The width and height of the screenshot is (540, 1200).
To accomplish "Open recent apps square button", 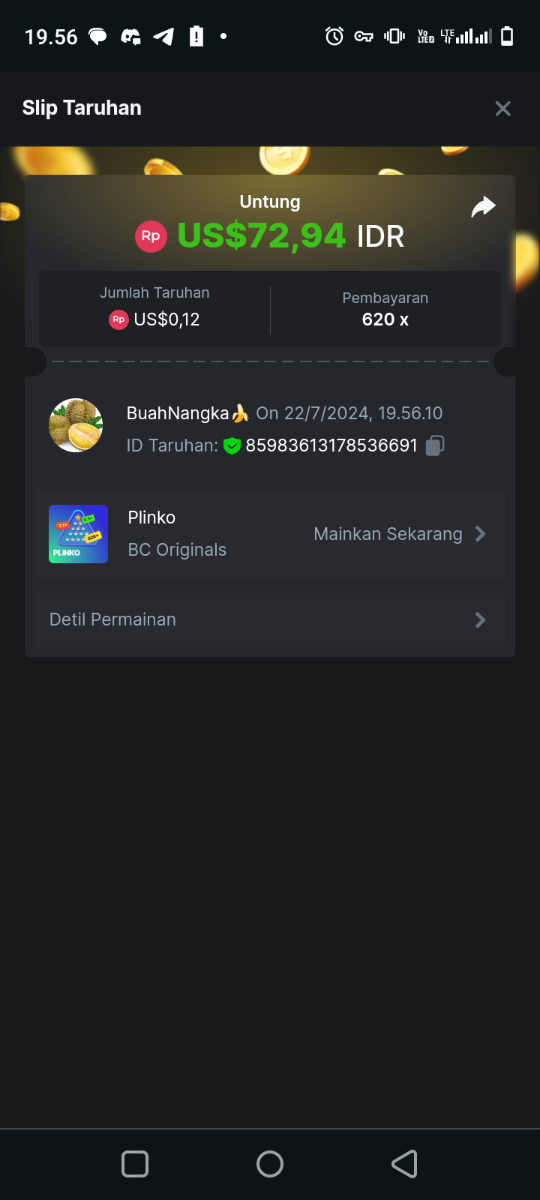I will (x=135, y=1164).
